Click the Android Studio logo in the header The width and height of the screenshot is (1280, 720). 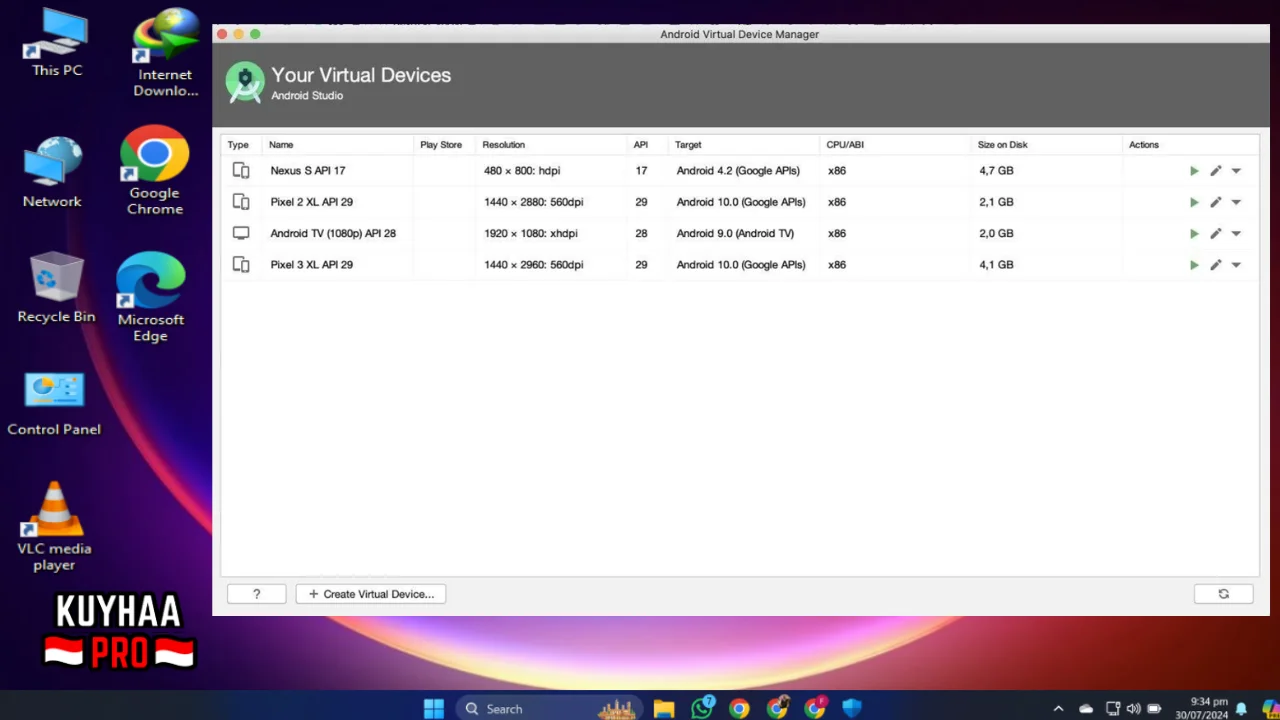(x=245, y=83)
